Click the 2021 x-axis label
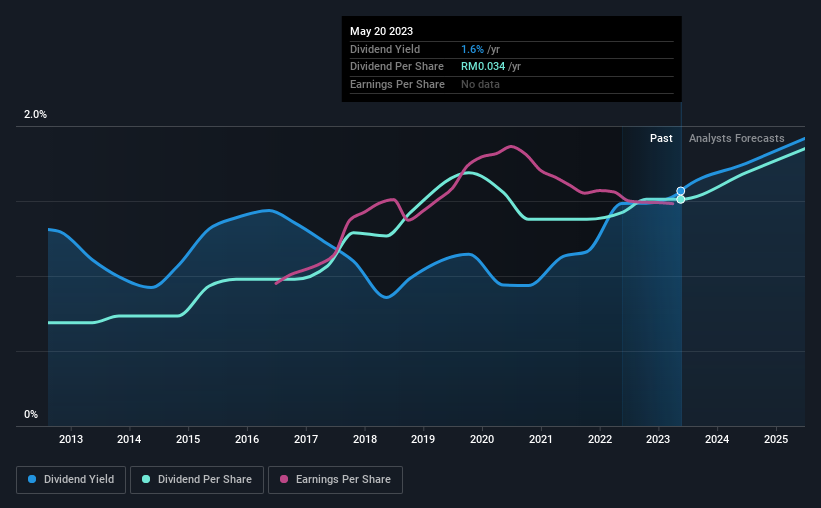Viewport: 821px width, 508px height. 541,439
